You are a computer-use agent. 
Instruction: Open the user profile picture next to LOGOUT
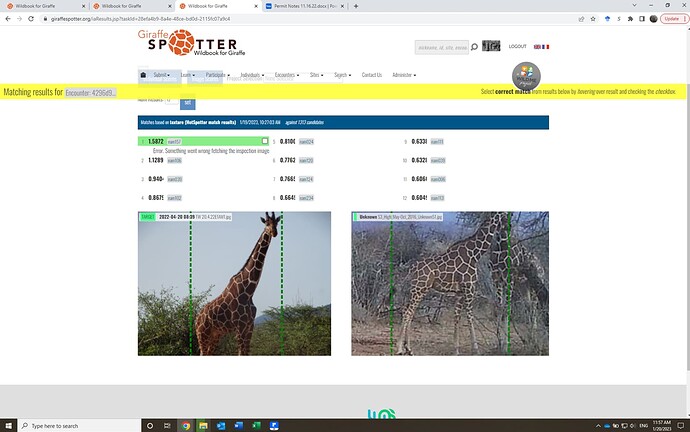pyautogui.click(x=491, y=46)
